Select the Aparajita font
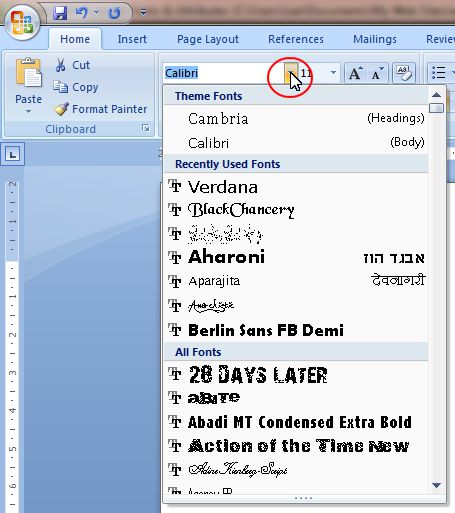This screenshot has height=513, width=455. 296,281
